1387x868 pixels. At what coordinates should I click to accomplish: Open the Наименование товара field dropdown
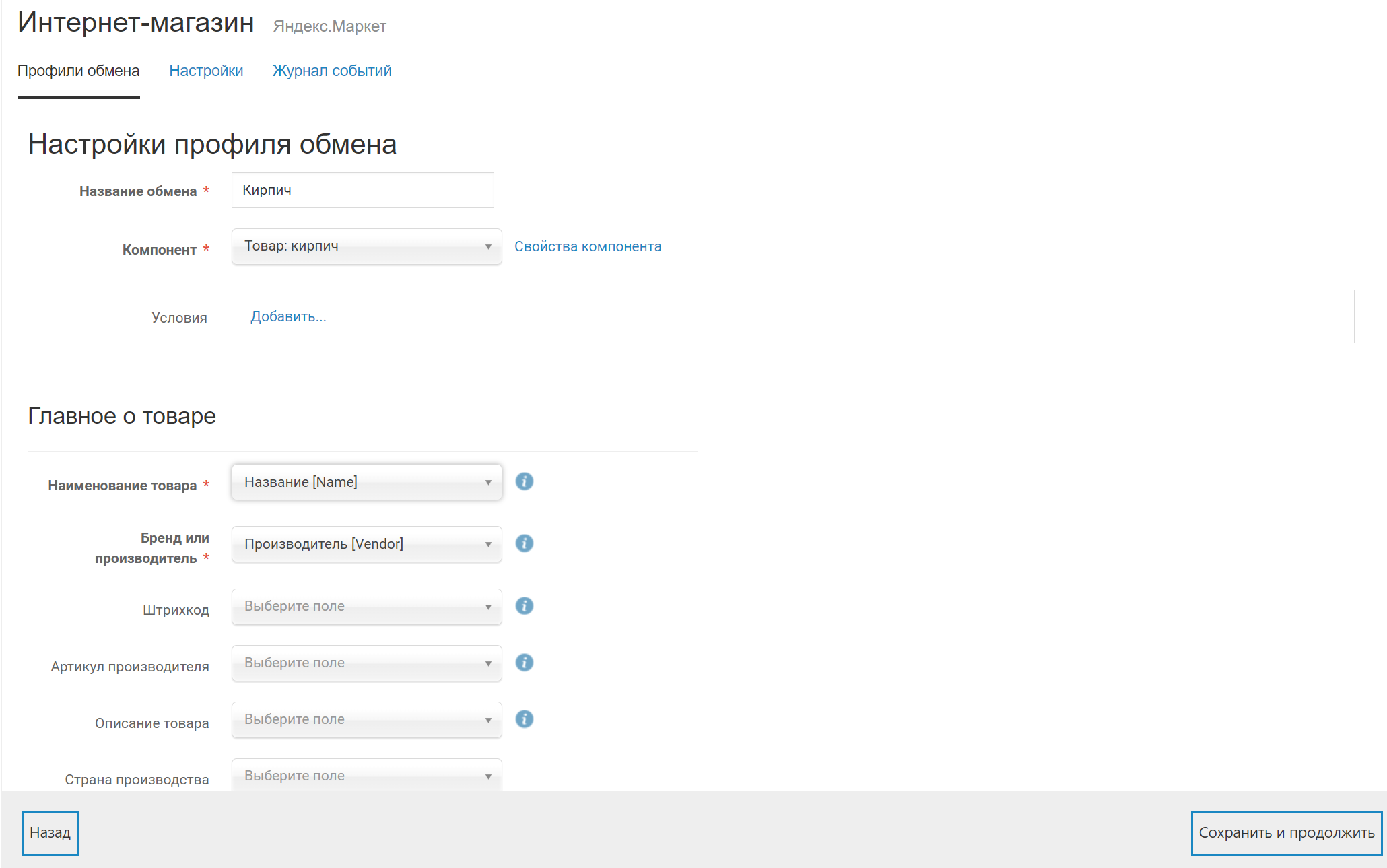click(366, 482)
